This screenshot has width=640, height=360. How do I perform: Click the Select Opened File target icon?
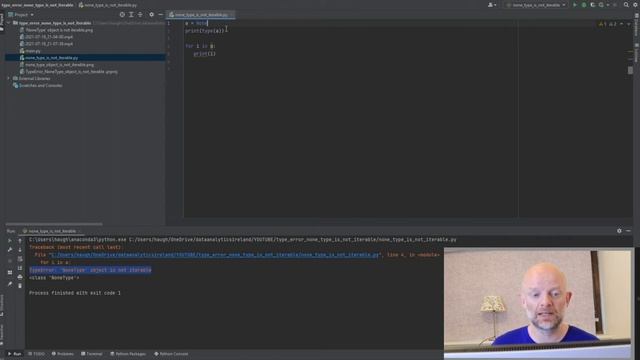coord(122,14)
